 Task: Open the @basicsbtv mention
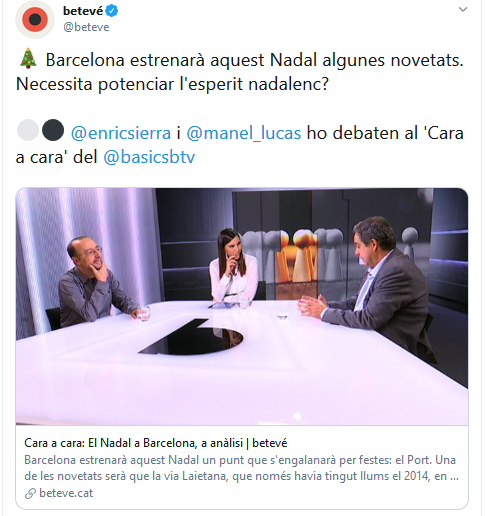pyautogui.click(x=149, y=157)
